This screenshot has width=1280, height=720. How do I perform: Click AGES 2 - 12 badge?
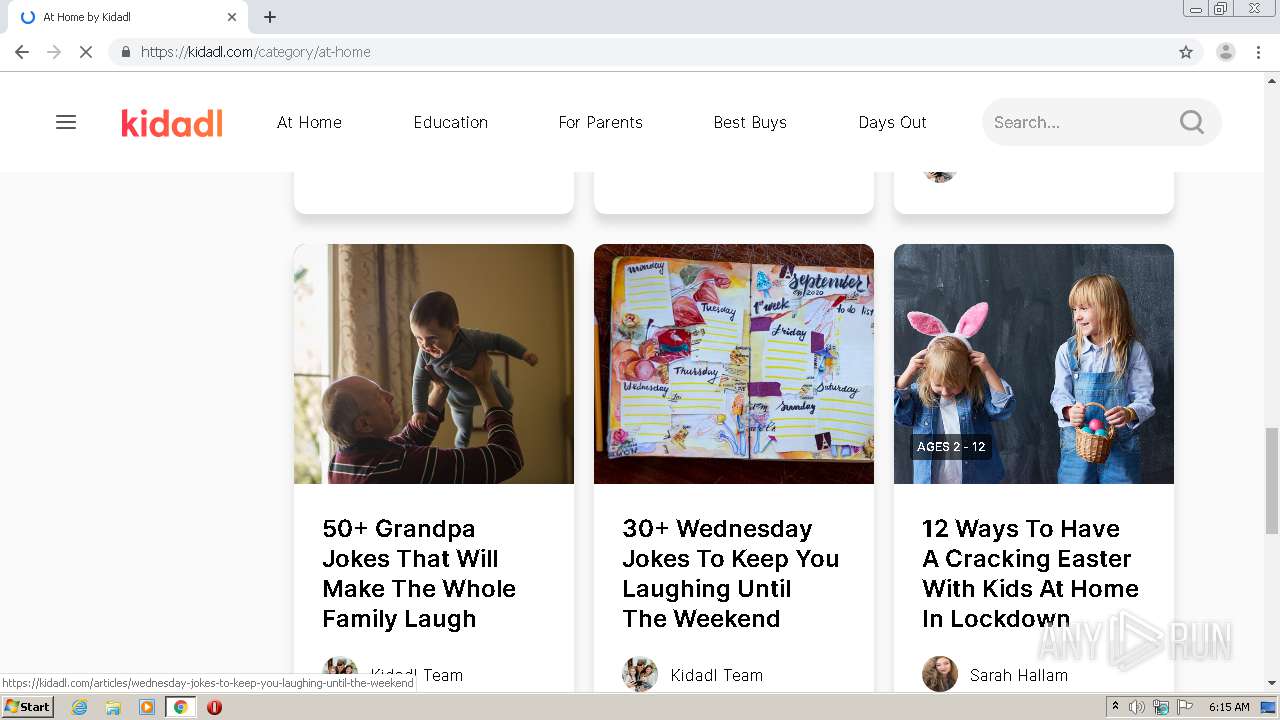click(951, 446)
